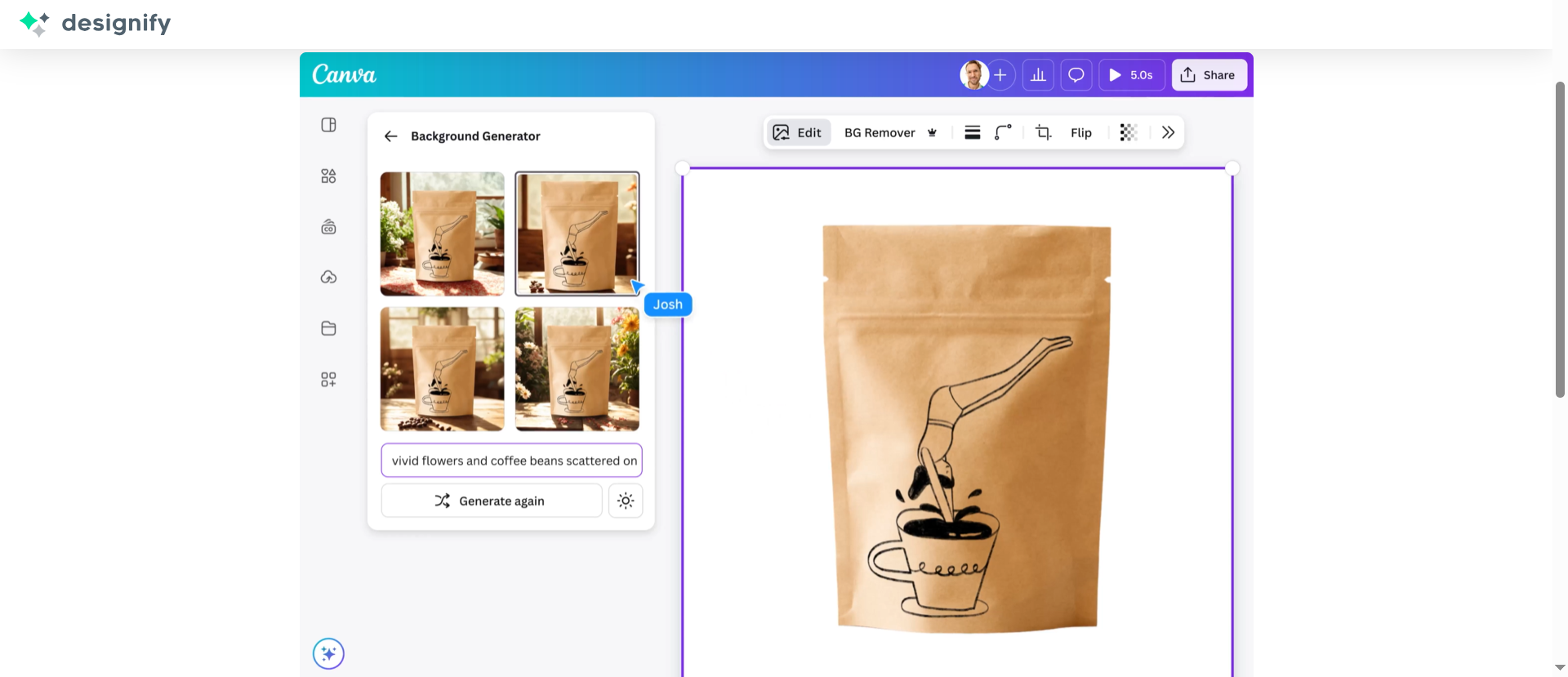Screen dimensions: 1568x677
Task: Click the brightness settings sun icon button
Action: [626, 501]
